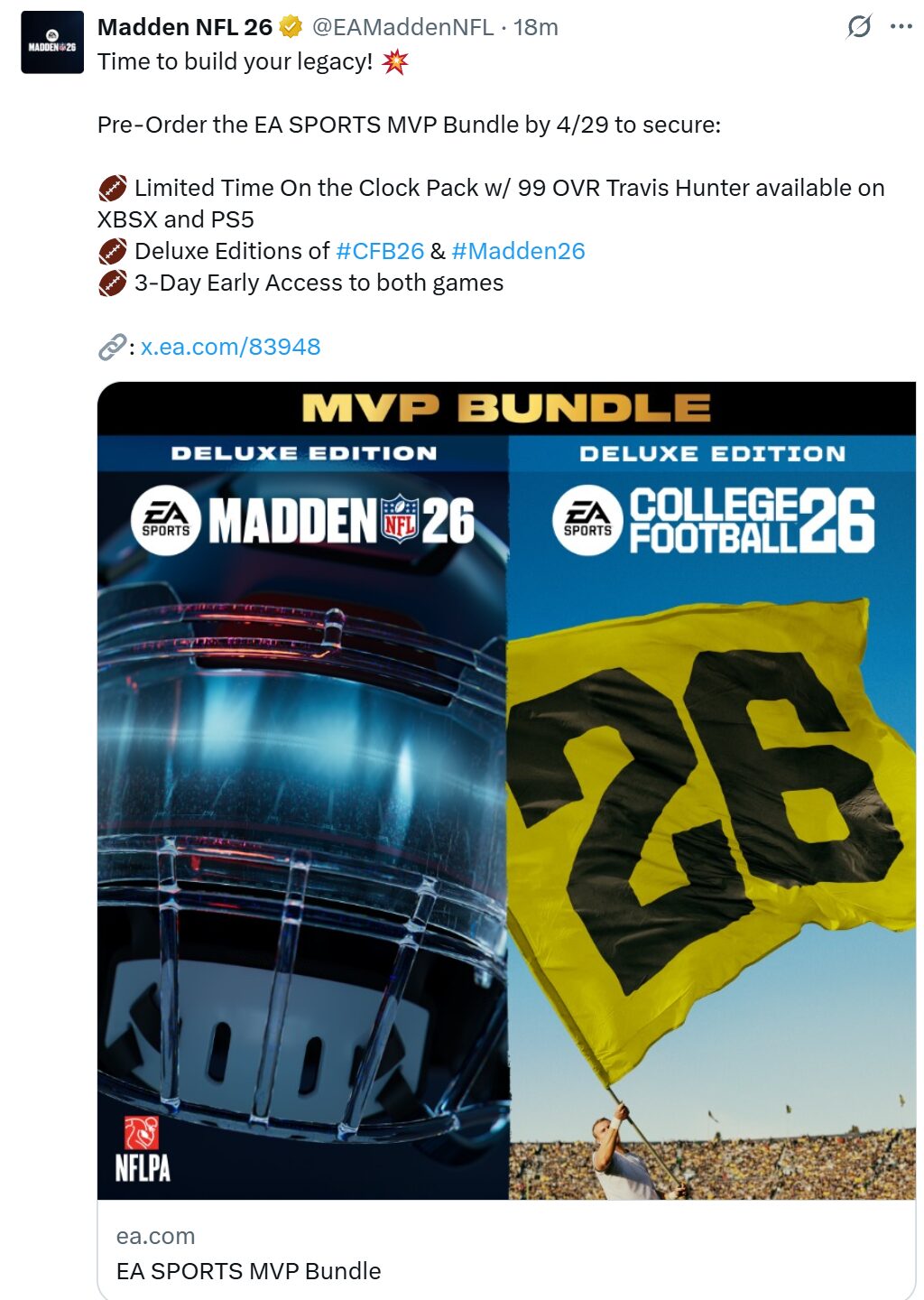Click the EA Sports logo beside College Football
The width and height of the screenshot is (924, 1300).
click(587, 521)
